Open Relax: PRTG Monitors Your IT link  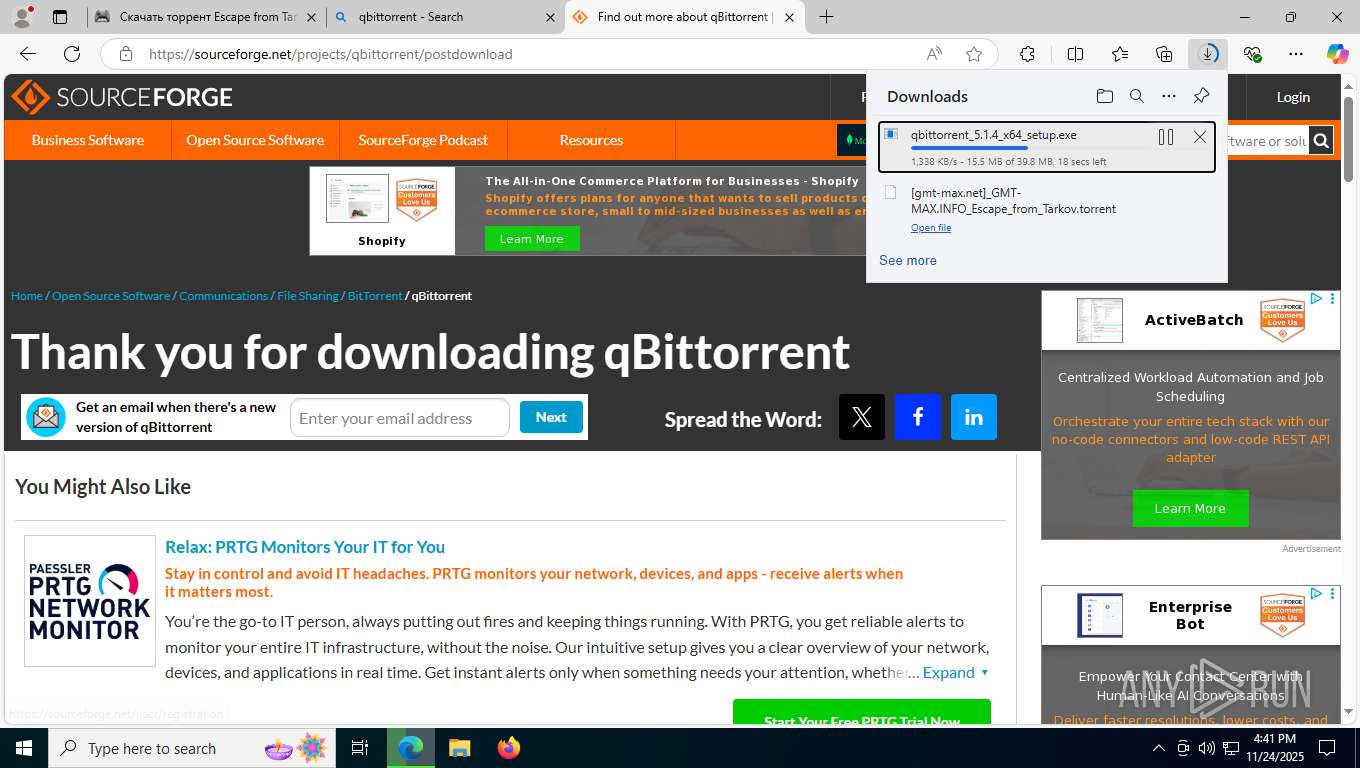[305, 547]
